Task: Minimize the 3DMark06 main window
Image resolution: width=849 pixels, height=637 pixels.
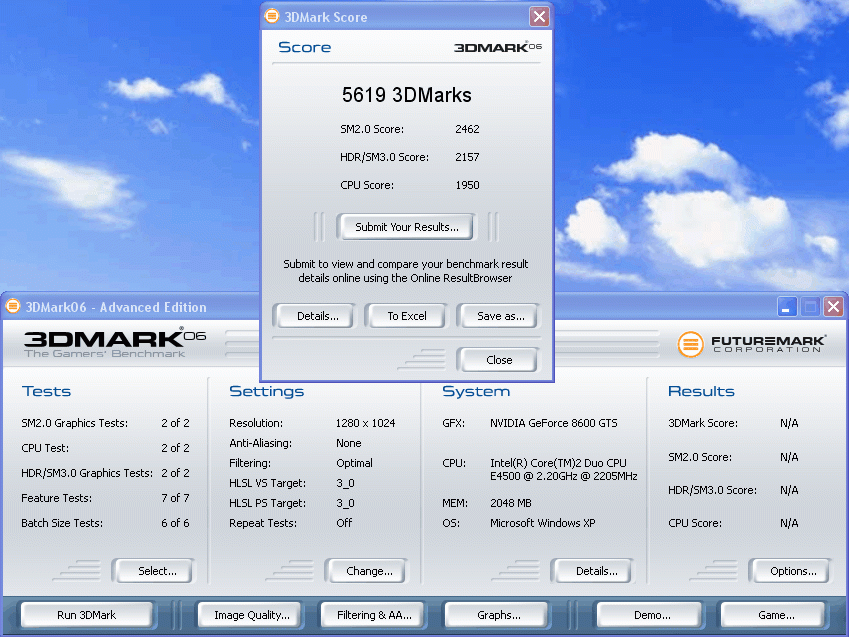Action: point(787,307)
